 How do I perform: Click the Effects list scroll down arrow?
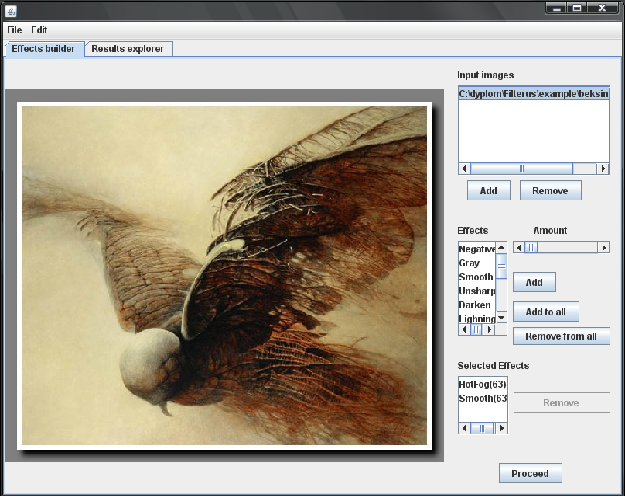click(501, 317)
